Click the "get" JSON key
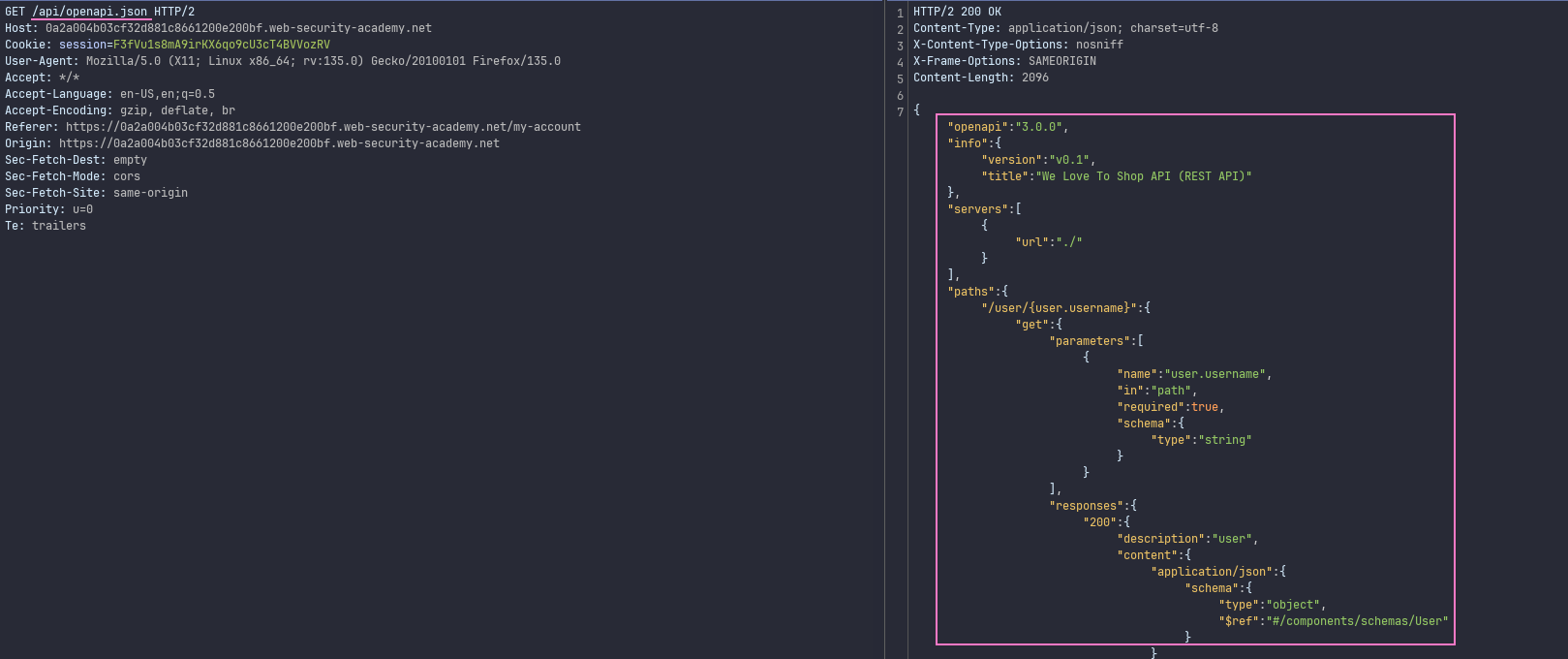The height and width of the screenshot is (659, 1568). [1031, 325]
